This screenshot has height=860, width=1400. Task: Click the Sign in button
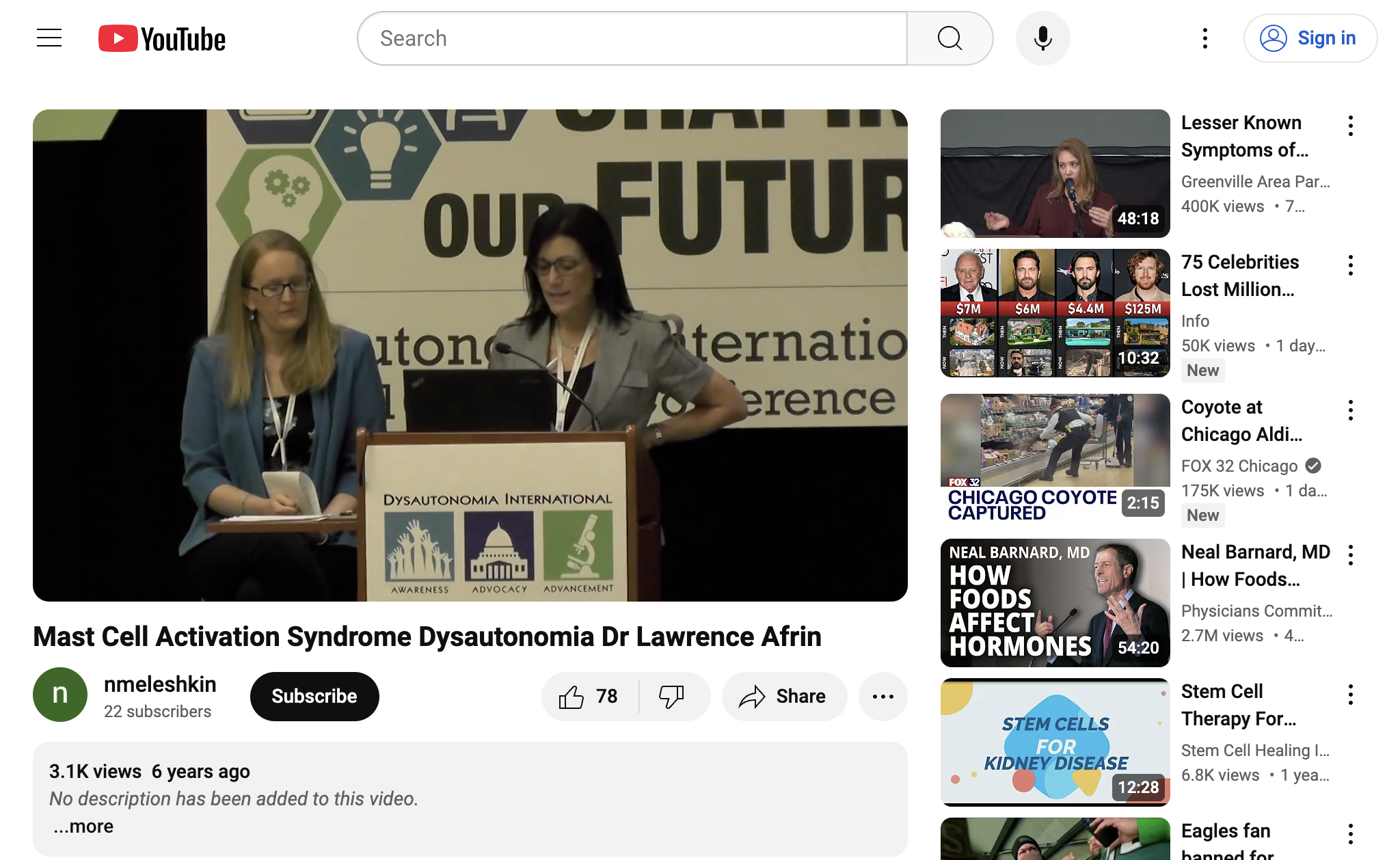point(1310,38)
